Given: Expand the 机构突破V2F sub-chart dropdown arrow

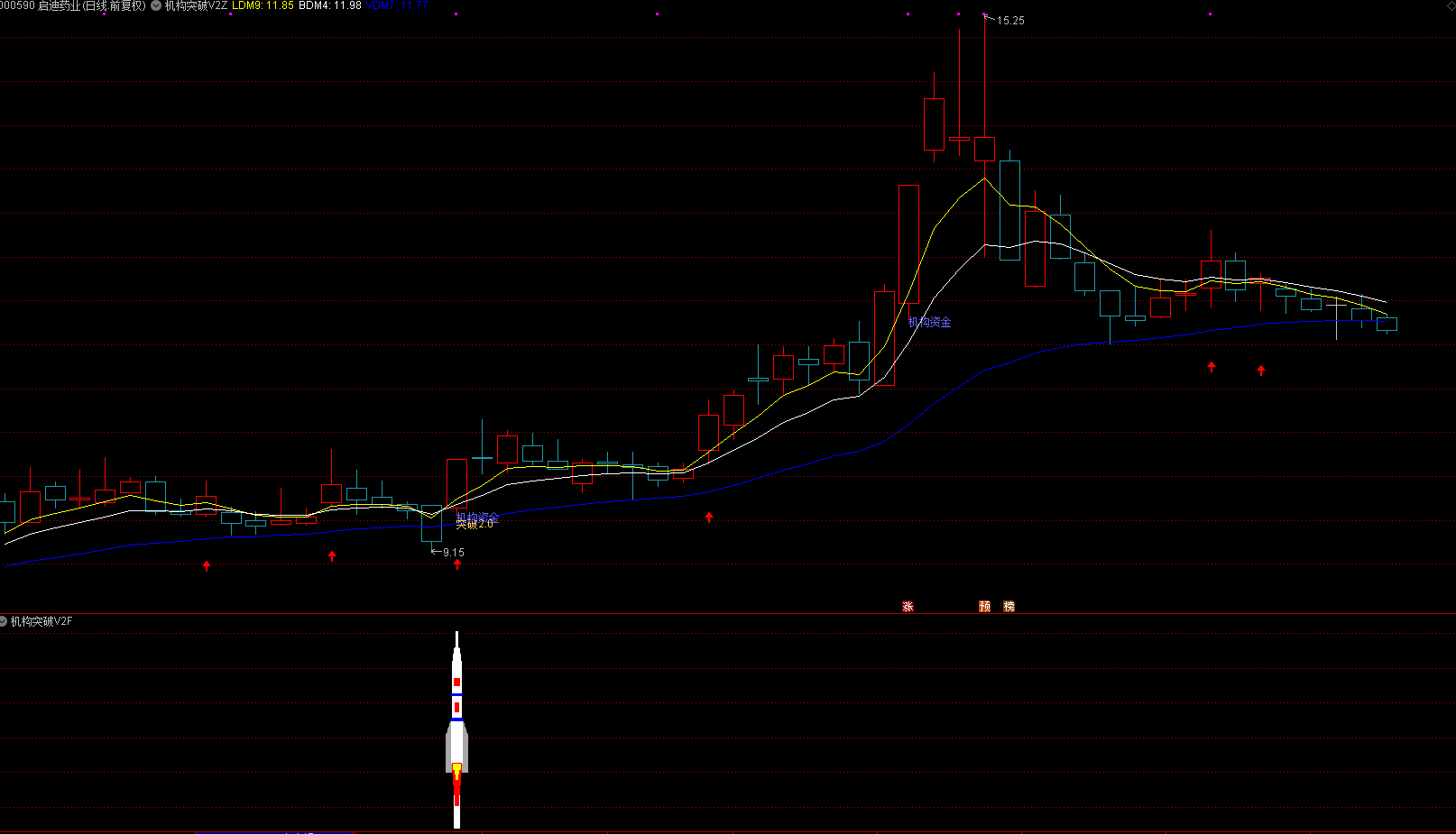Looking at the screenshot, I should [x=4, y=621].
